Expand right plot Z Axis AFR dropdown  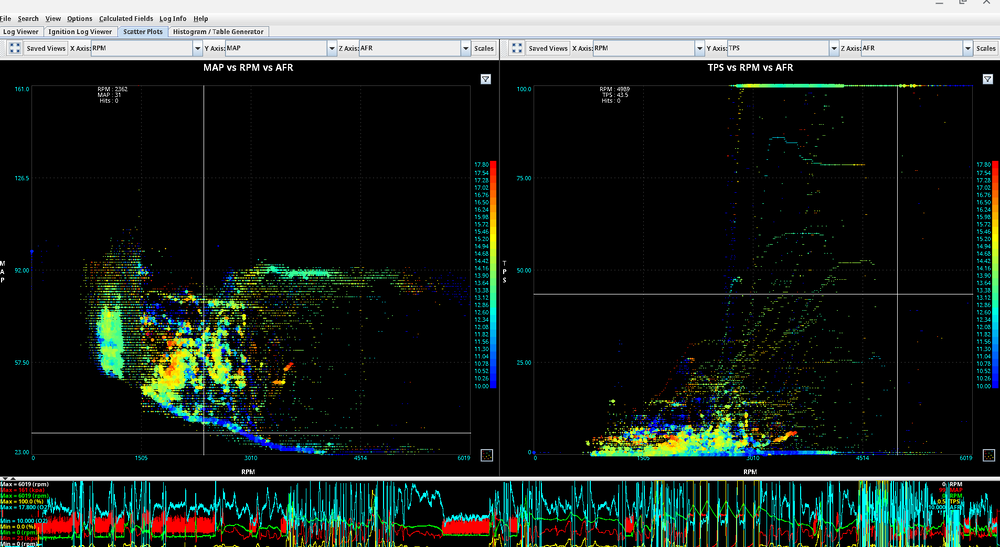[968, 48]
